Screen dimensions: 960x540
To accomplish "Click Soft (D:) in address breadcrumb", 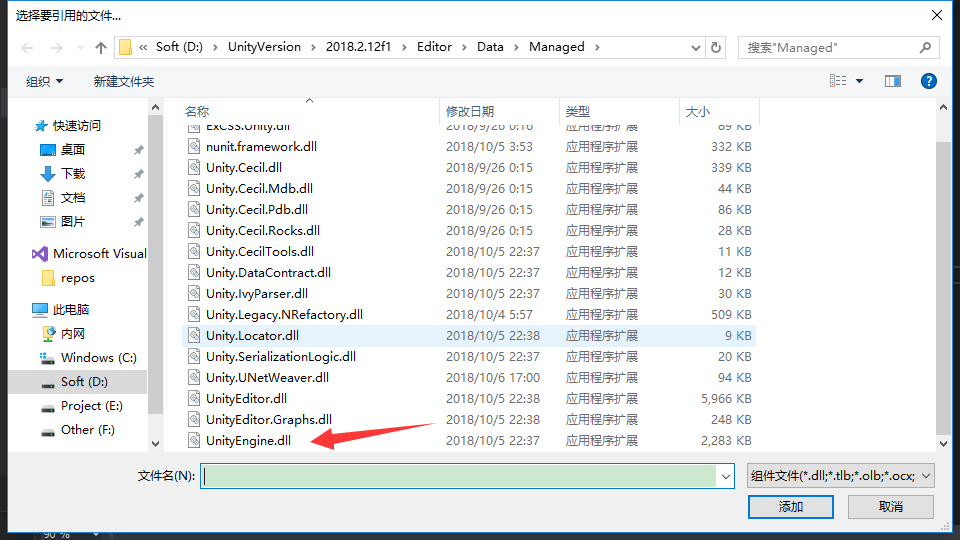I will tap(179, 47).
